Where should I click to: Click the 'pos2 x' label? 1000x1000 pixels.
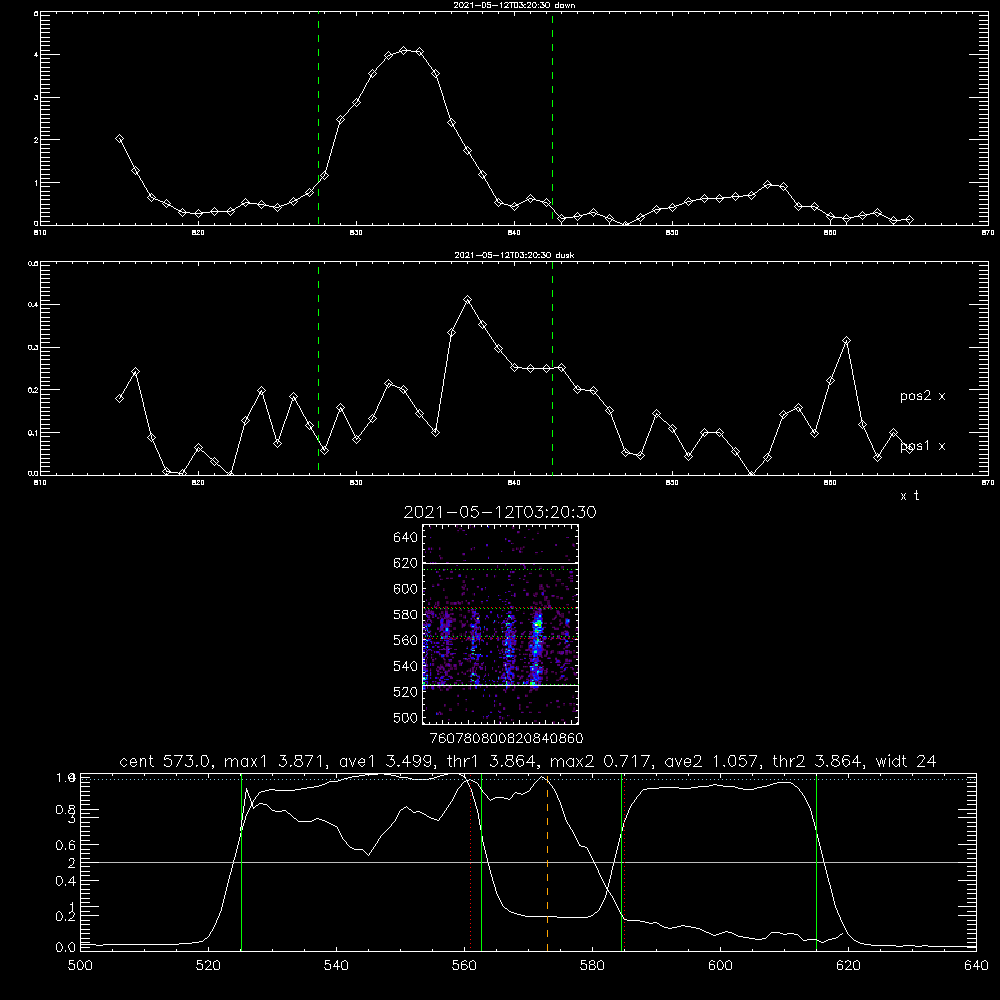(922, 396)
